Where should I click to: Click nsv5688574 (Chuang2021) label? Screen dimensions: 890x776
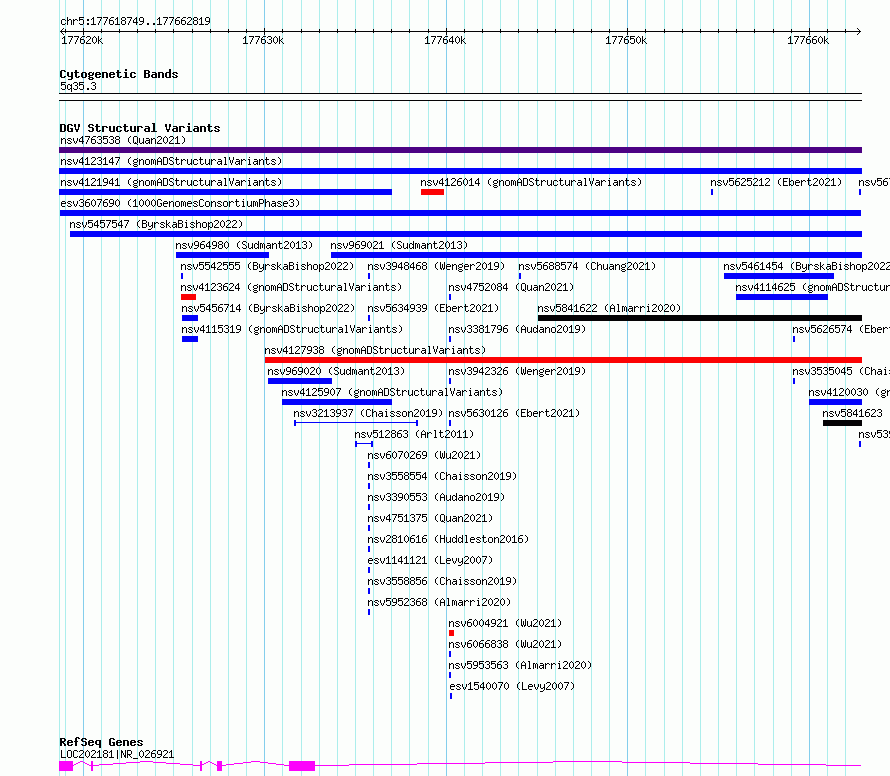click(587, 266)
